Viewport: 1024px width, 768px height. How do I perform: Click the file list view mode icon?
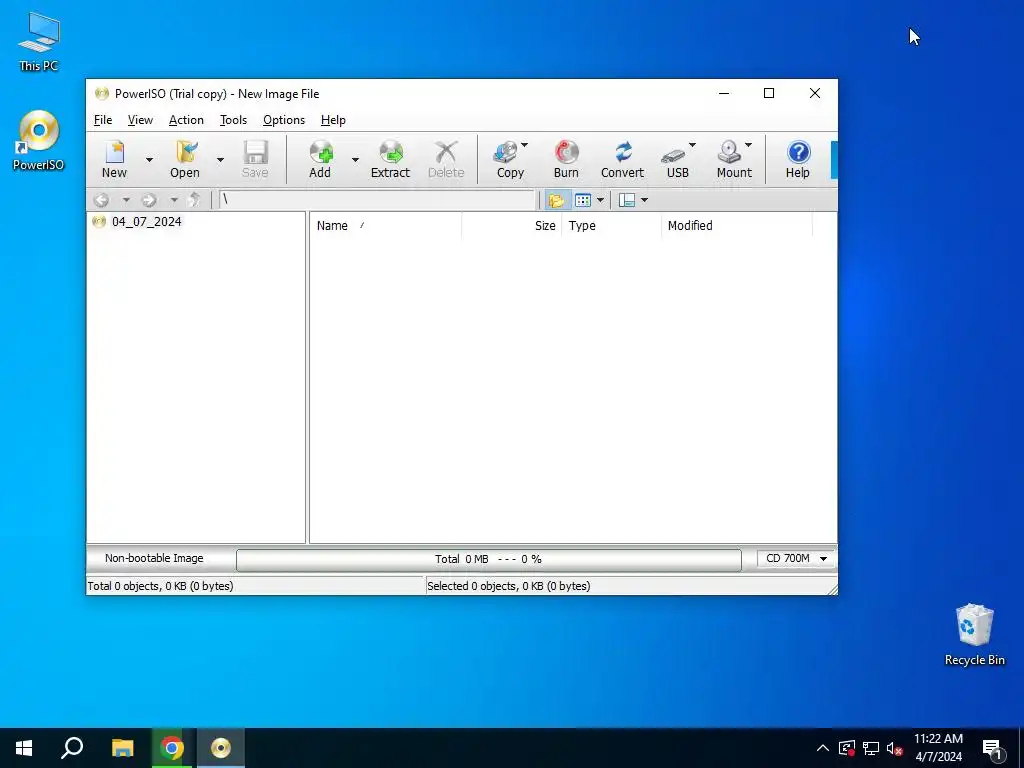[x=583, y=200]
